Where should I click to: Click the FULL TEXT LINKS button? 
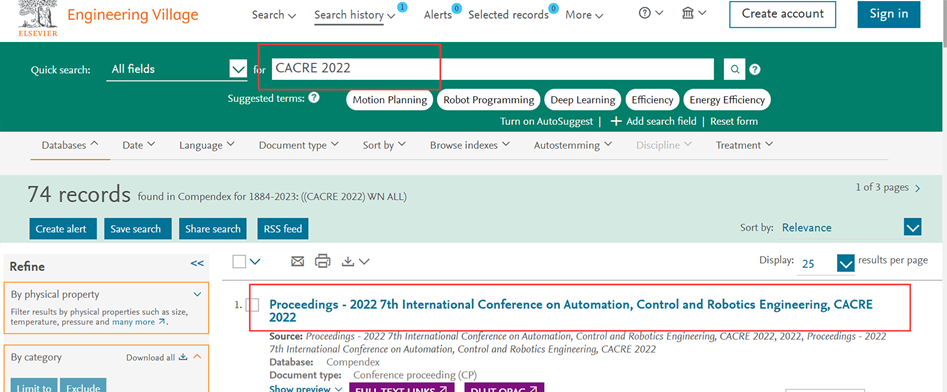click(402, 388)
